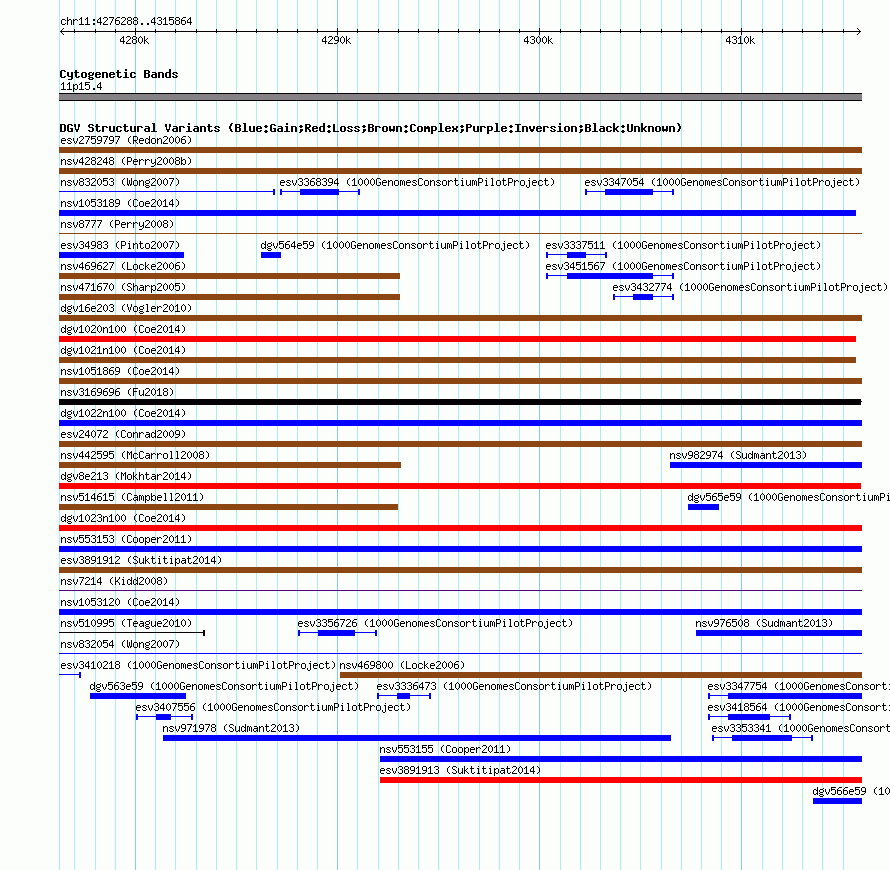Click the 4290k ruler position marker
The height and width of the screenshot is (870, 890).
tap(336, 40)
